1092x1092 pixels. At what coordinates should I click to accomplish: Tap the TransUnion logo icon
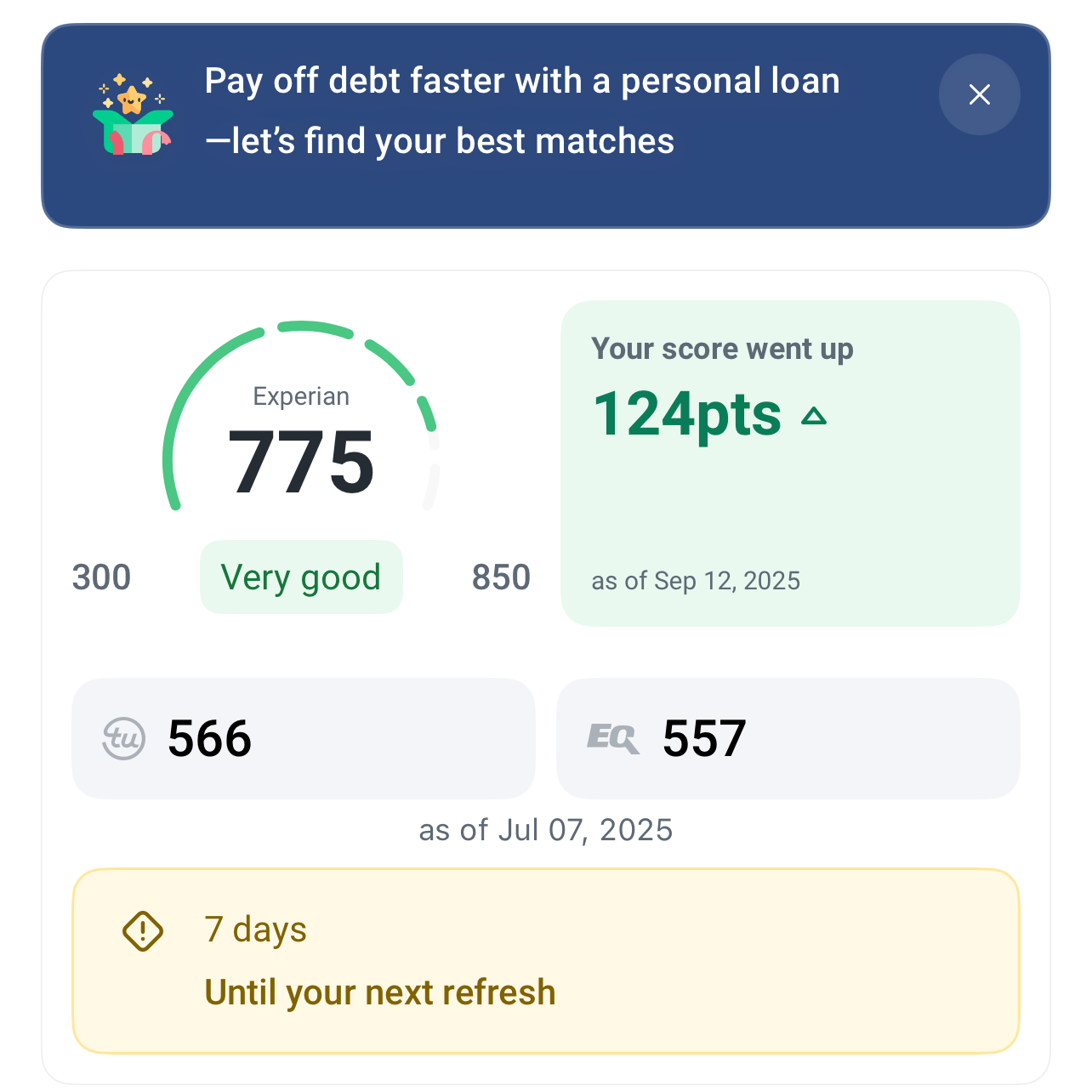[x=124, y=738]
